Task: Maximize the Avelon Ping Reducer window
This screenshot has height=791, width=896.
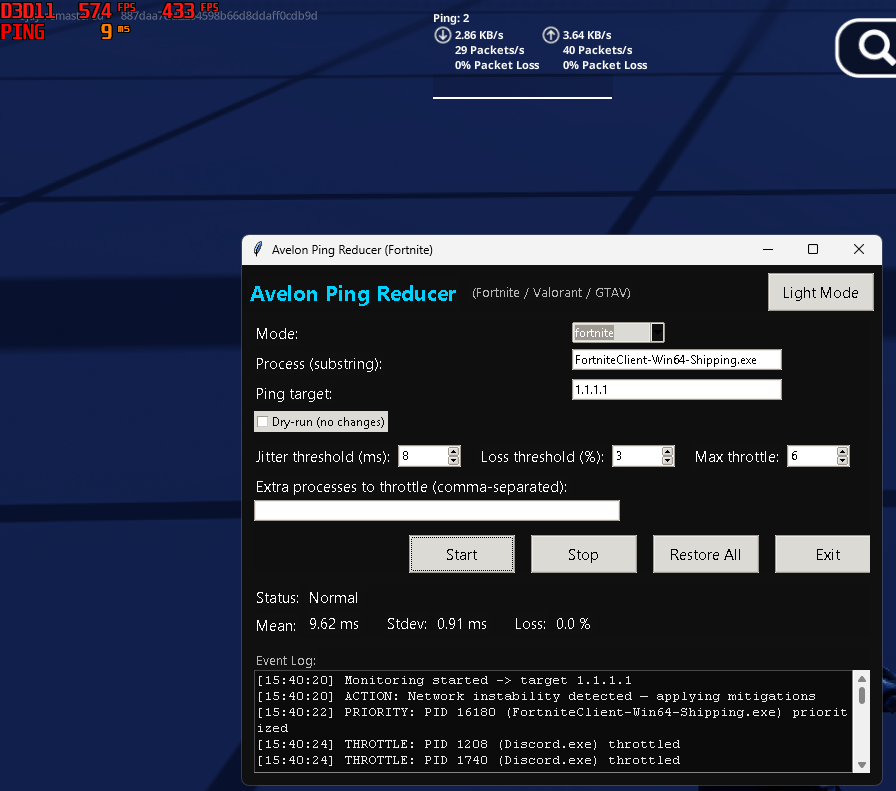Action: tap(813, 249)
